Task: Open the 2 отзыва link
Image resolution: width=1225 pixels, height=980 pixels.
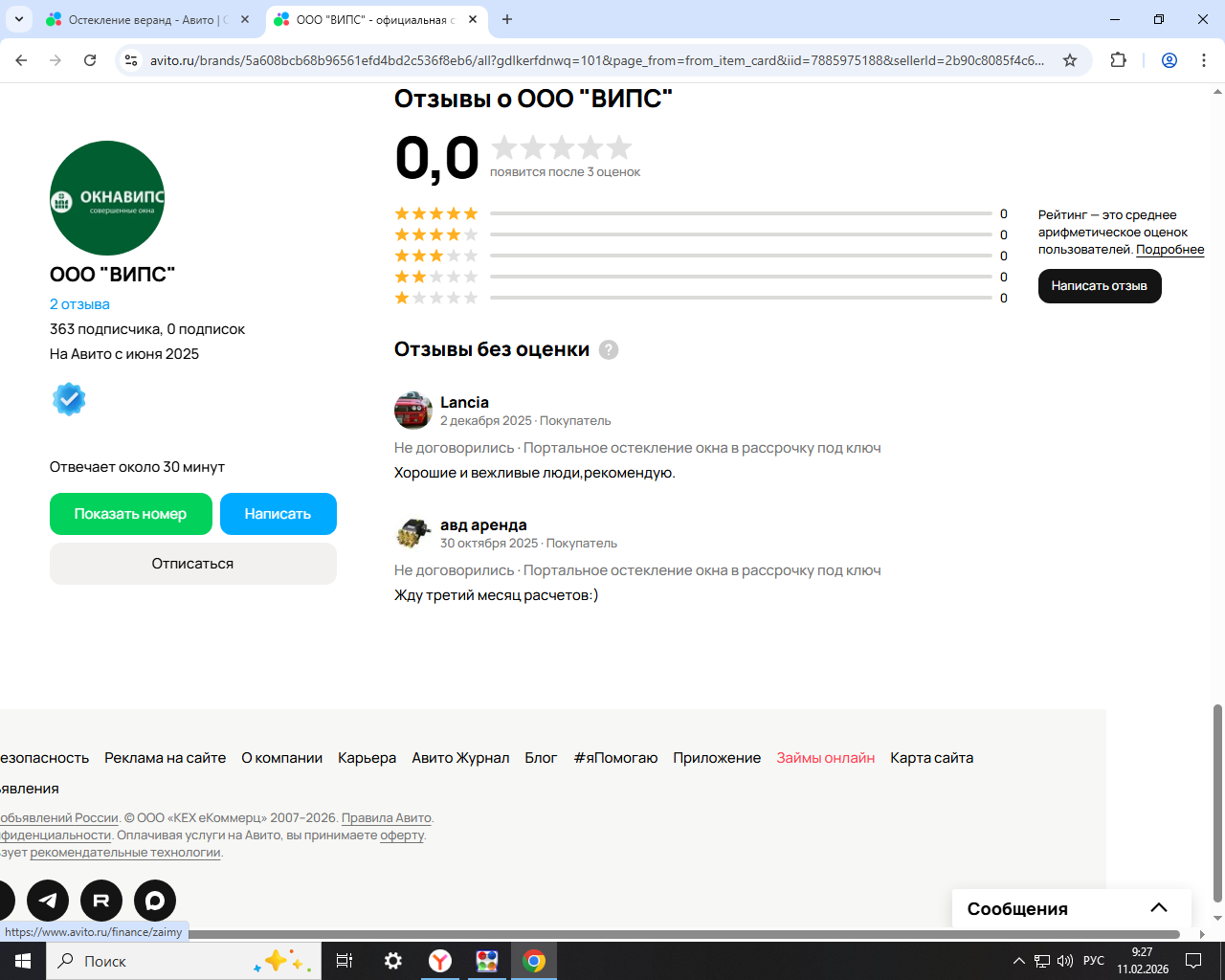Action: (79, 304)
